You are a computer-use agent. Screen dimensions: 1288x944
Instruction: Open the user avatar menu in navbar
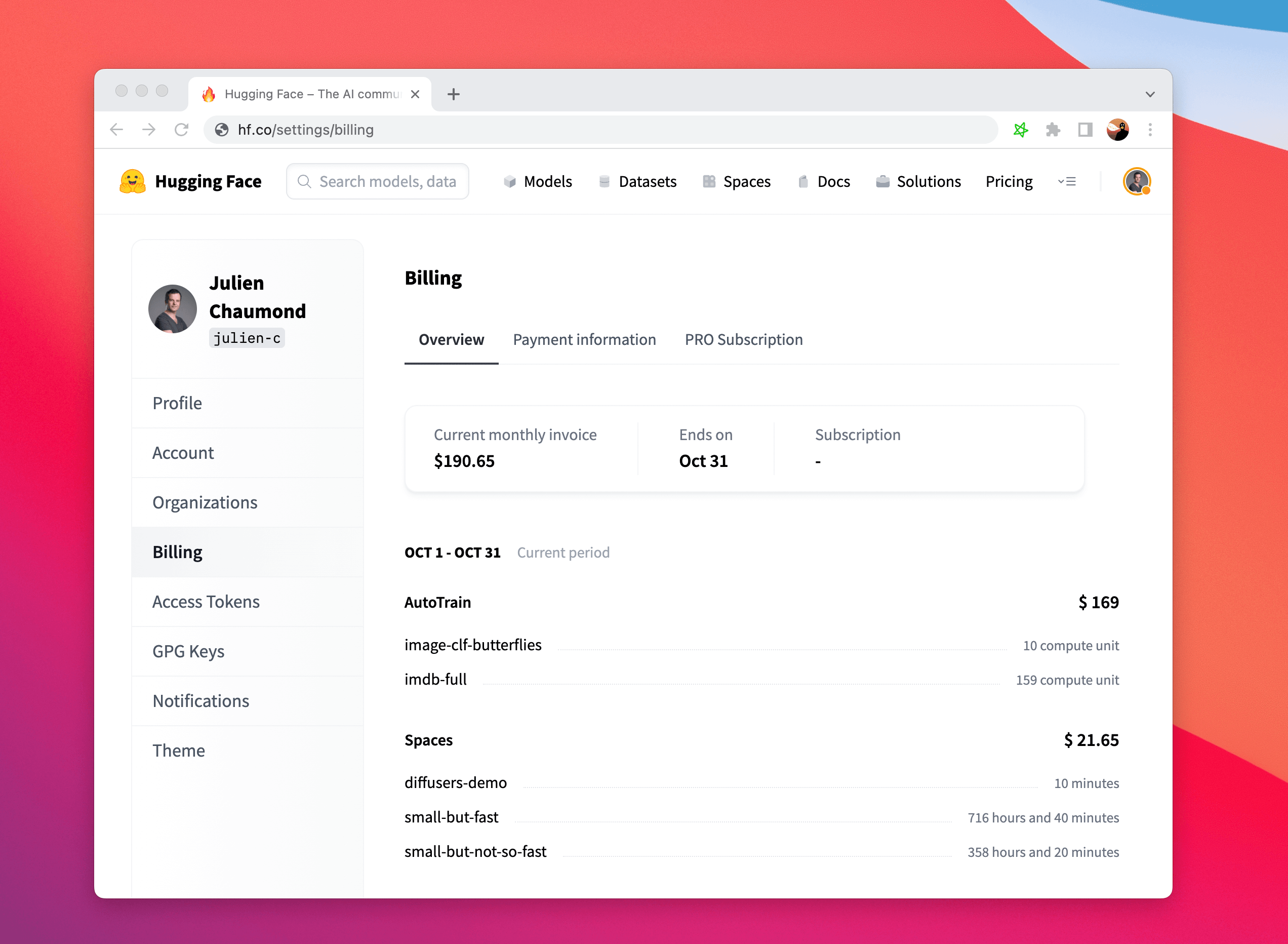click(1137, 182)
